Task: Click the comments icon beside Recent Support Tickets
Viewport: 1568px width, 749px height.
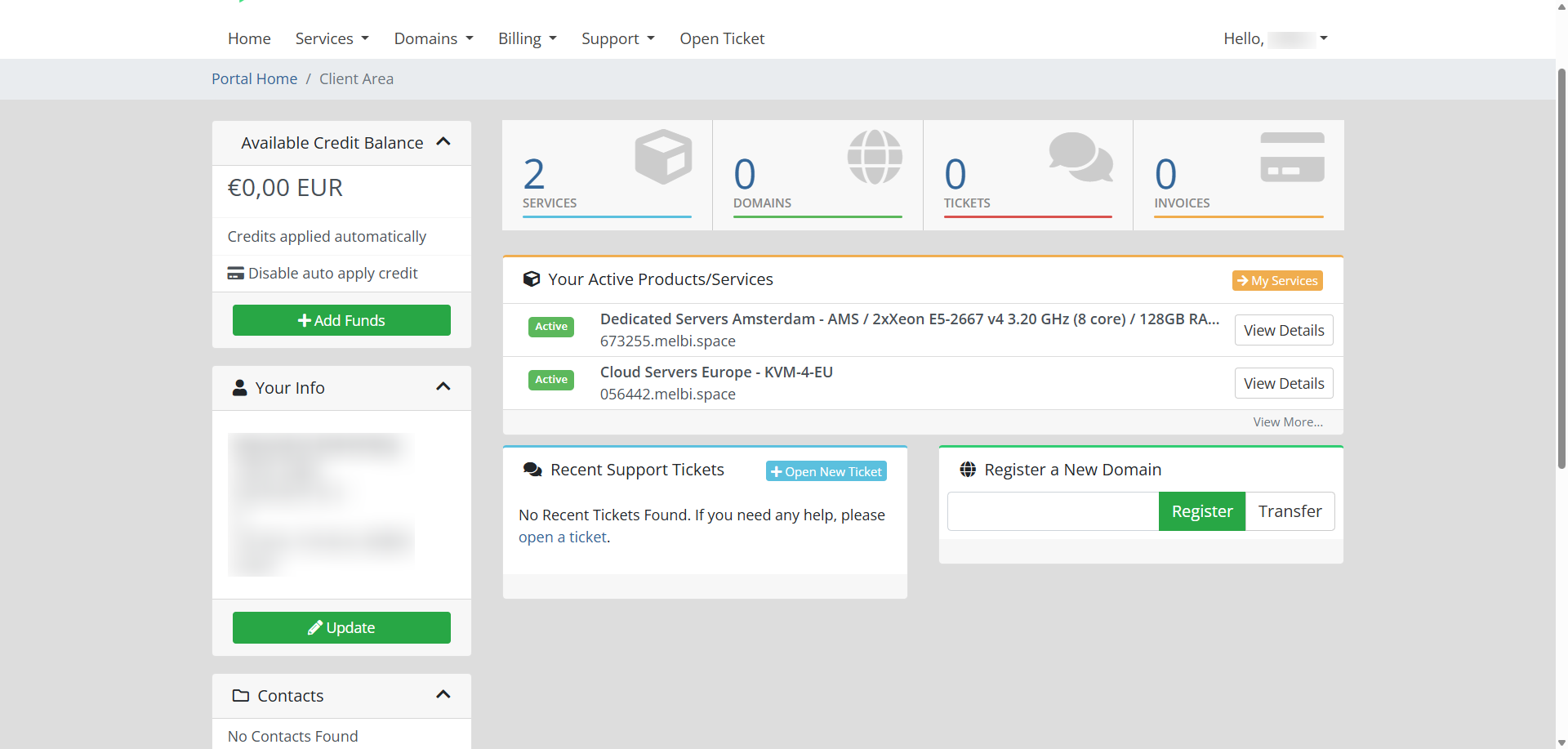Action: tap(532, 470)
